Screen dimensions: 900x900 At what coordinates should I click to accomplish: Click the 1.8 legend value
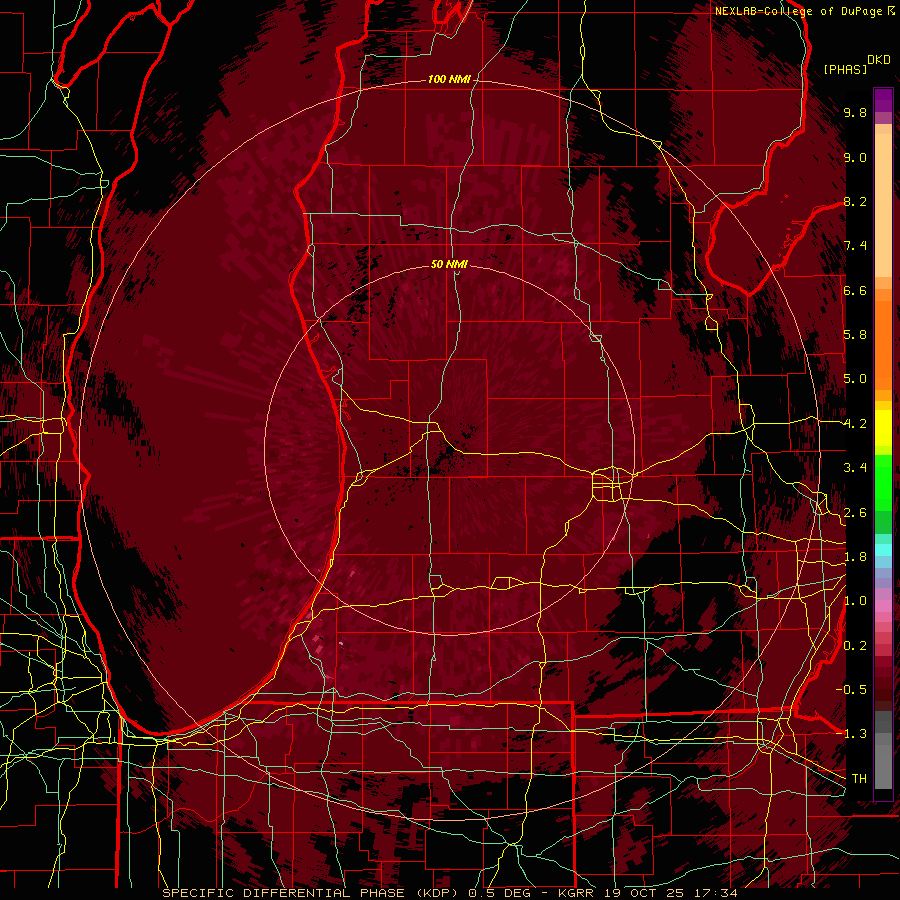[855, 557]
